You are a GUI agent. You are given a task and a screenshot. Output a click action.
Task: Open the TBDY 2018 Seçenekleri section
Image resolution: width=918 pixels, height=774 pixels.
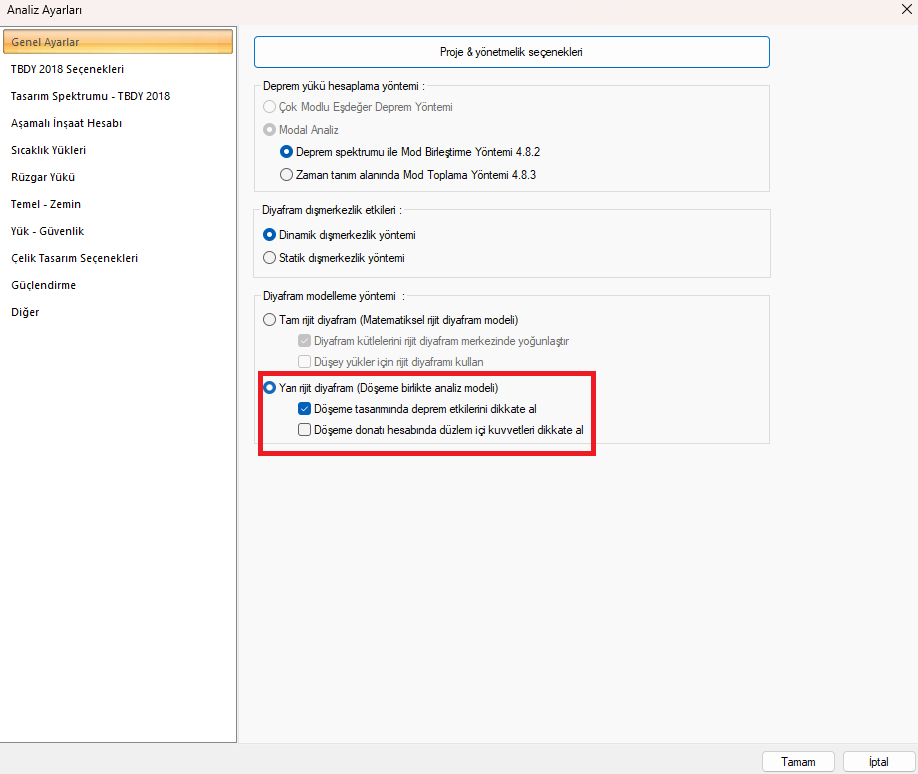(67, 69)
